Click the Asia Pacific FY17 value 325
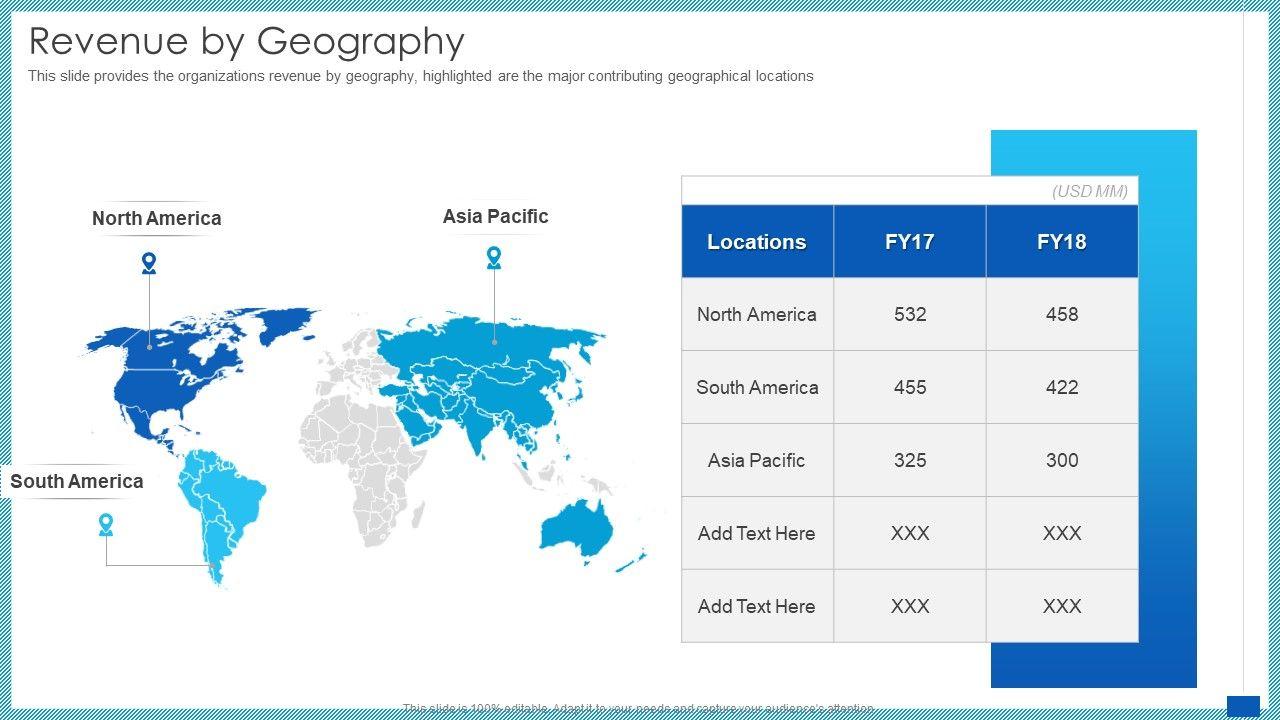The image size is (1280, 720). (x=909, y=460)
